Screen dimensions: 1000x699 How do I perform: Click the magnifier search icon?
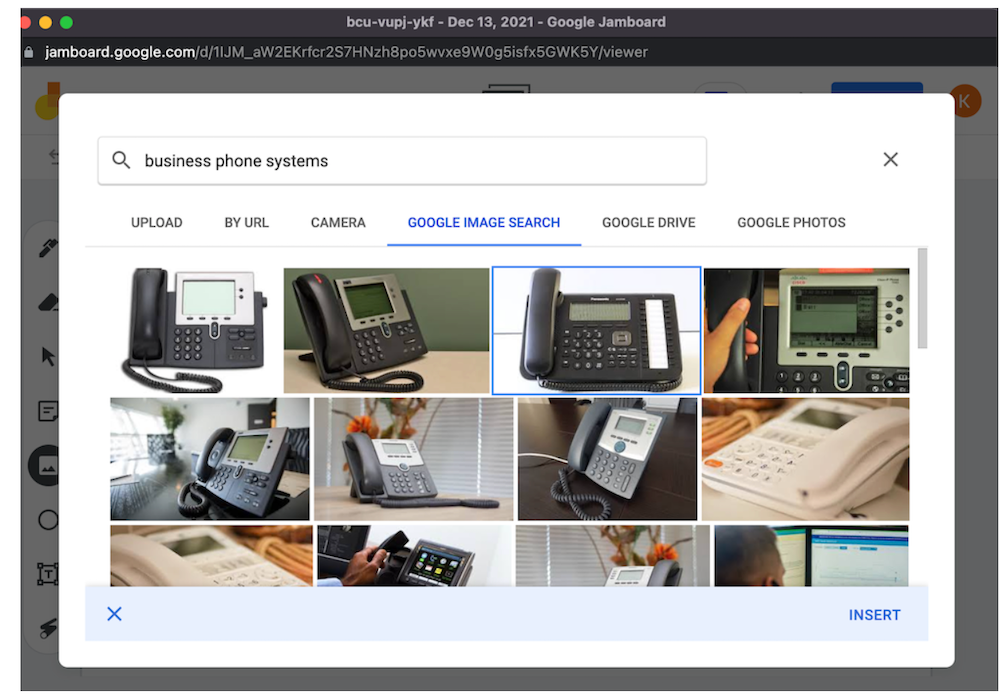tap(121, 161)
